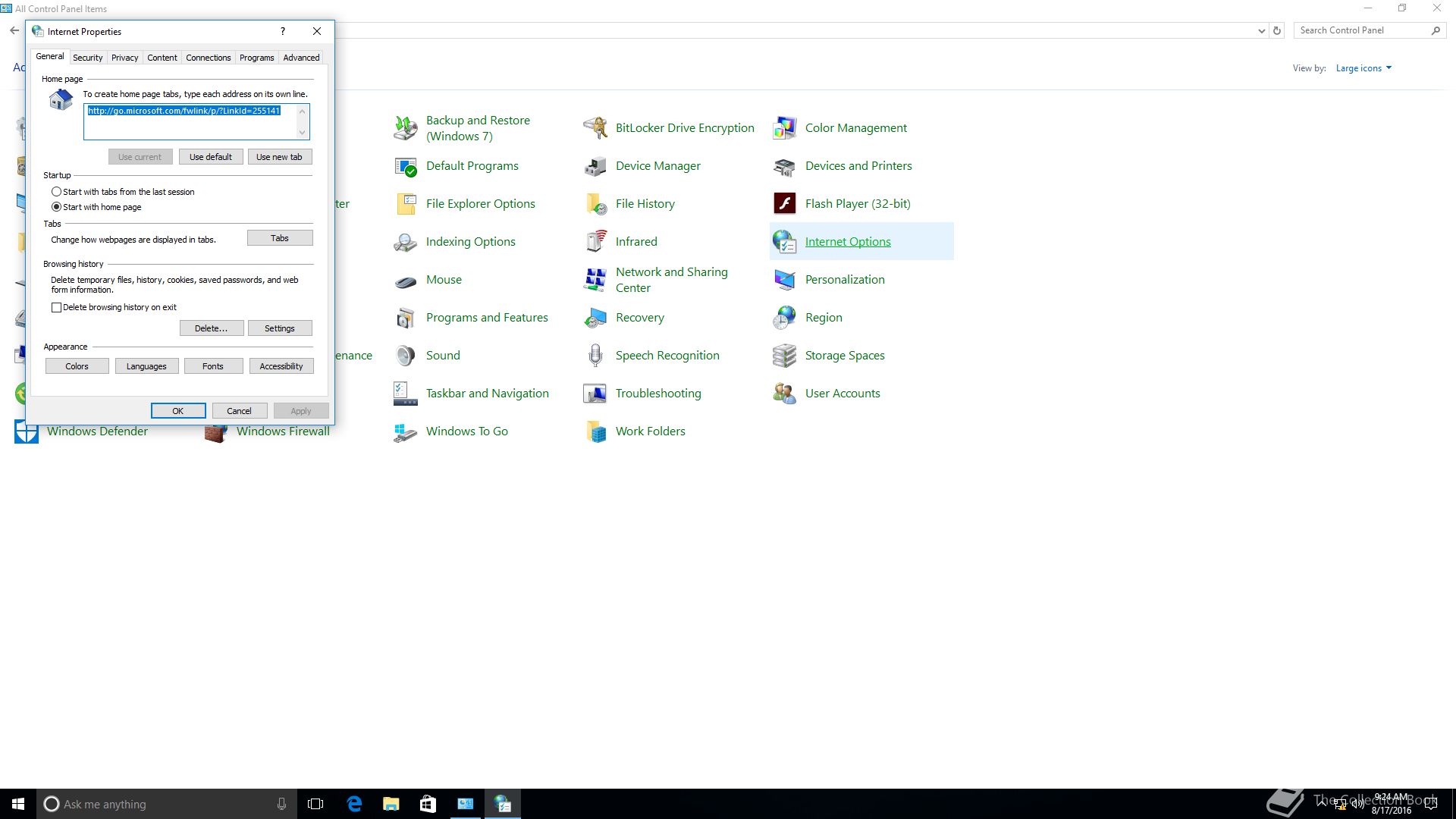Open File Explorer Options icon

pyautogui.click(x=406, y=204)
